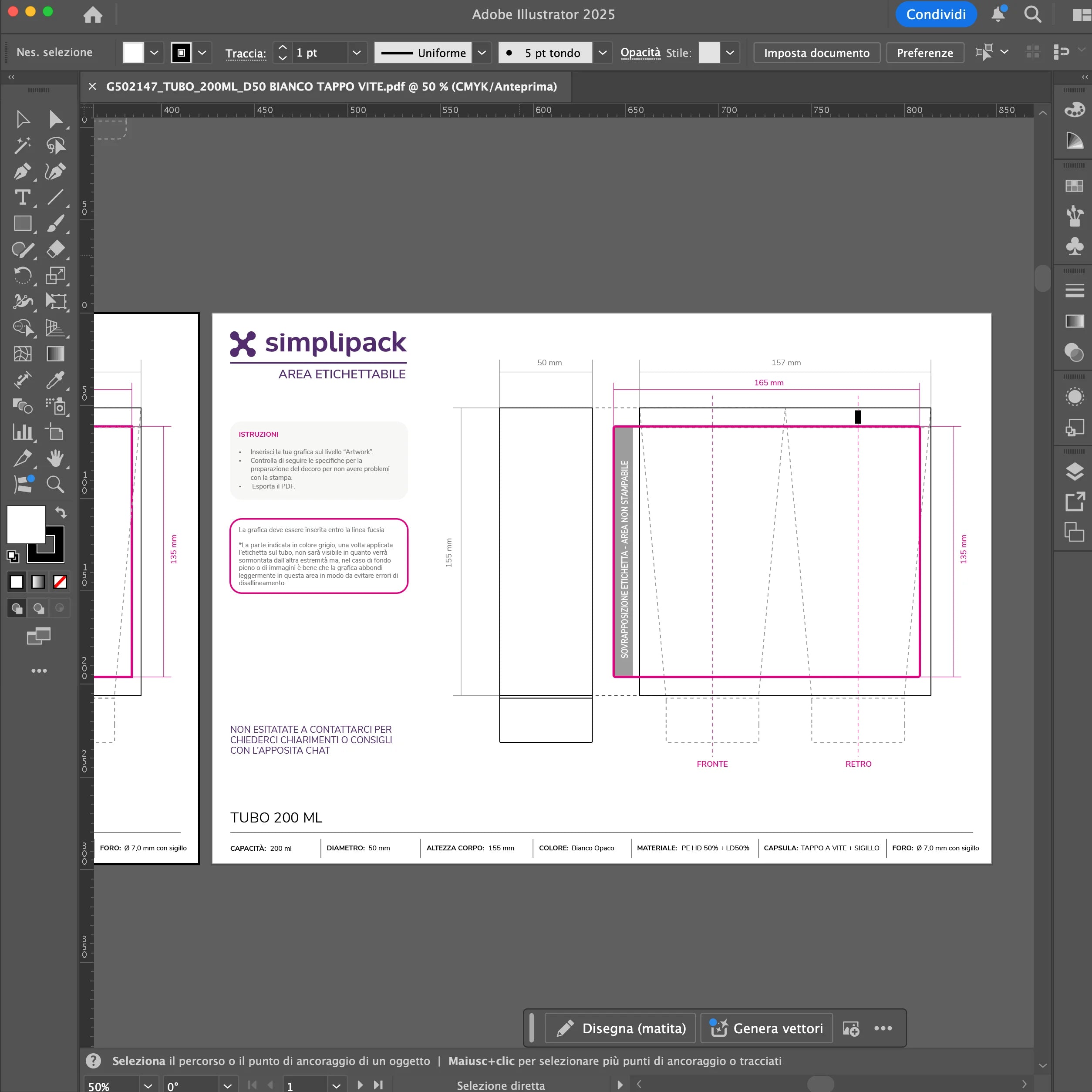Select the Eyedropper tool

(55, 381)
